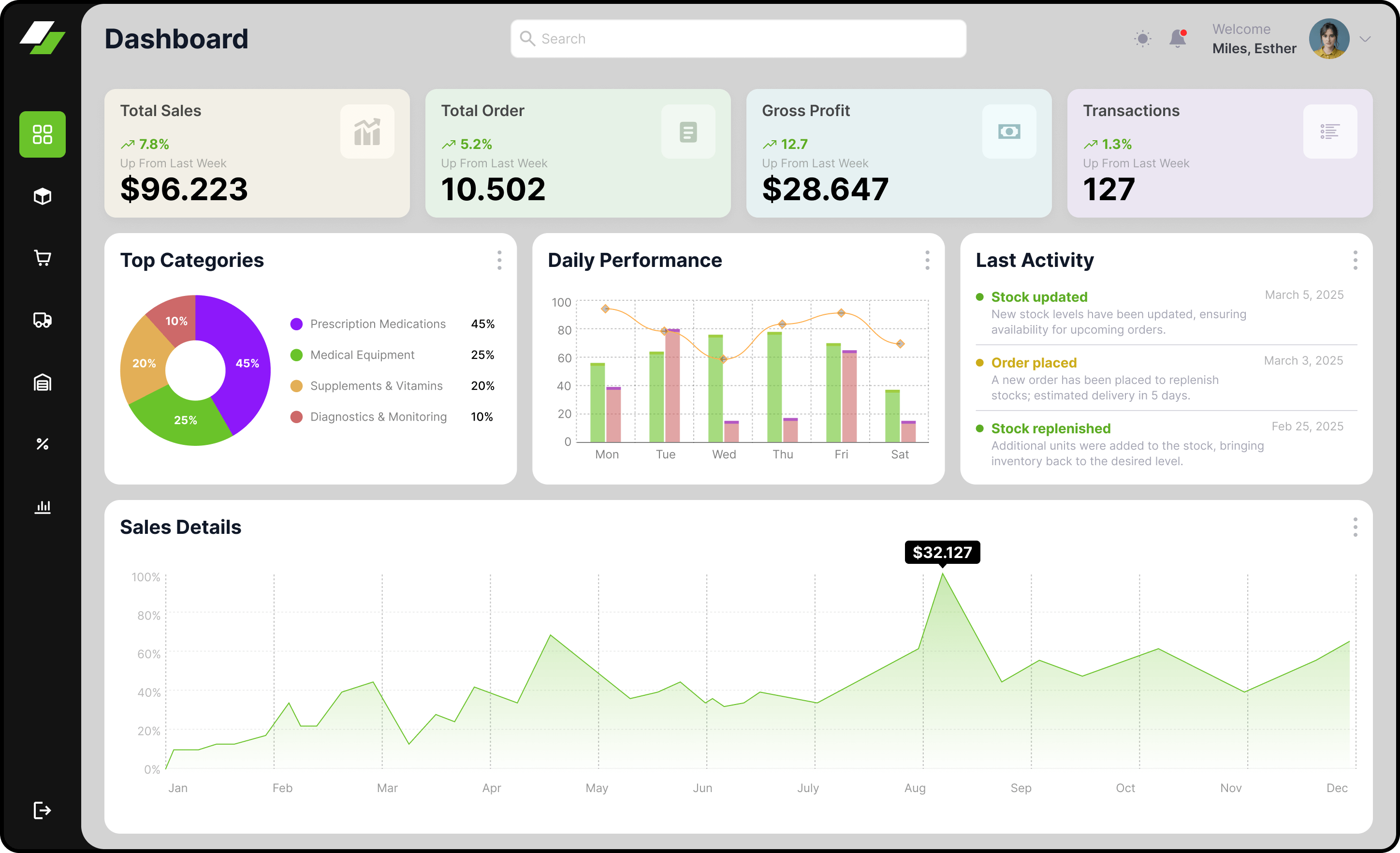
Task: Open Last Activity three-dot menu
Action: 1355,260
